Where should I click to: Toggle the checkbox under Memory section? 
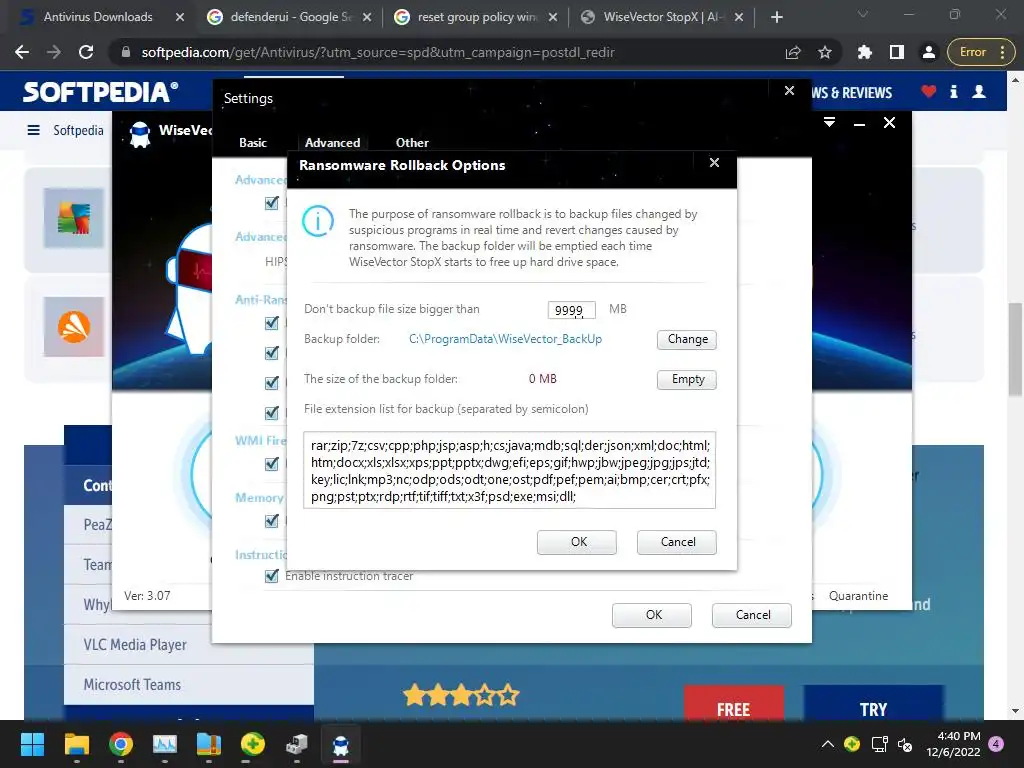tap(272, 520)
